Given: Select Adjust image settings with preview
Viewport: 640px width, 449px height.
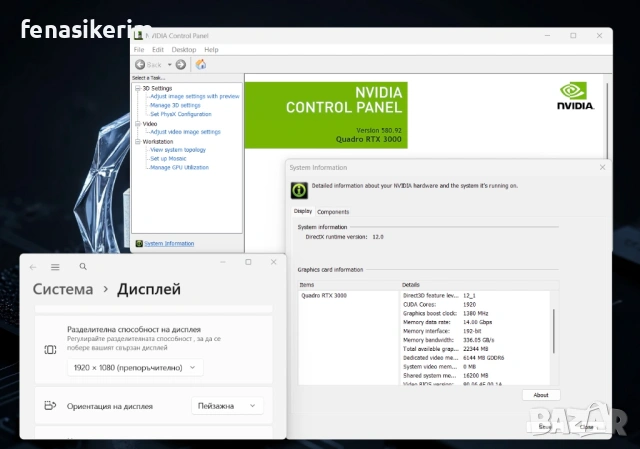Looking at the screenshot, I should (195, 96).
